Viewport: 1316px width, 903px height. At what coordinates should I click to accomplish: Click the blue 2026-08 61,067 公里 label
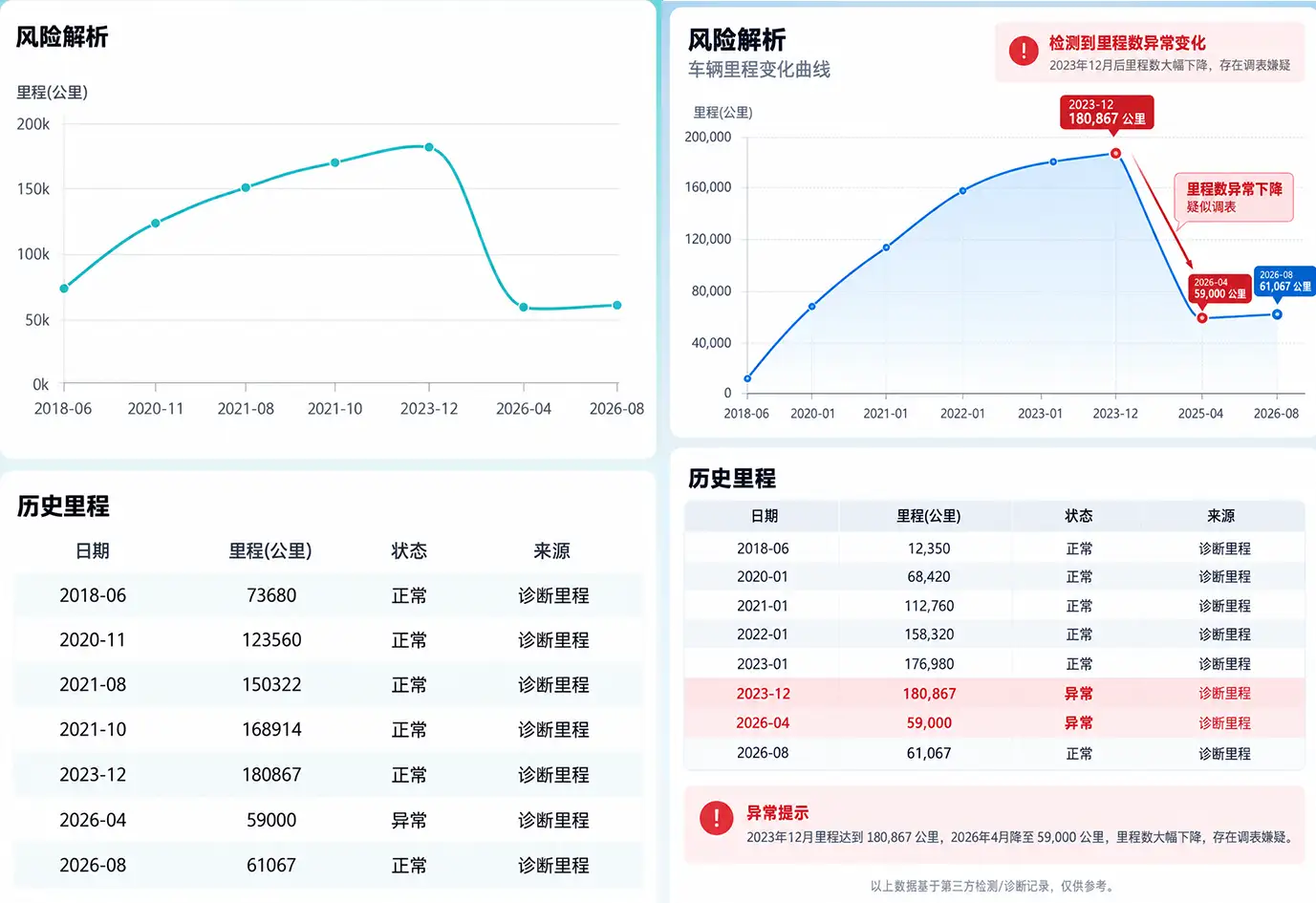[x=1284, y=281]
